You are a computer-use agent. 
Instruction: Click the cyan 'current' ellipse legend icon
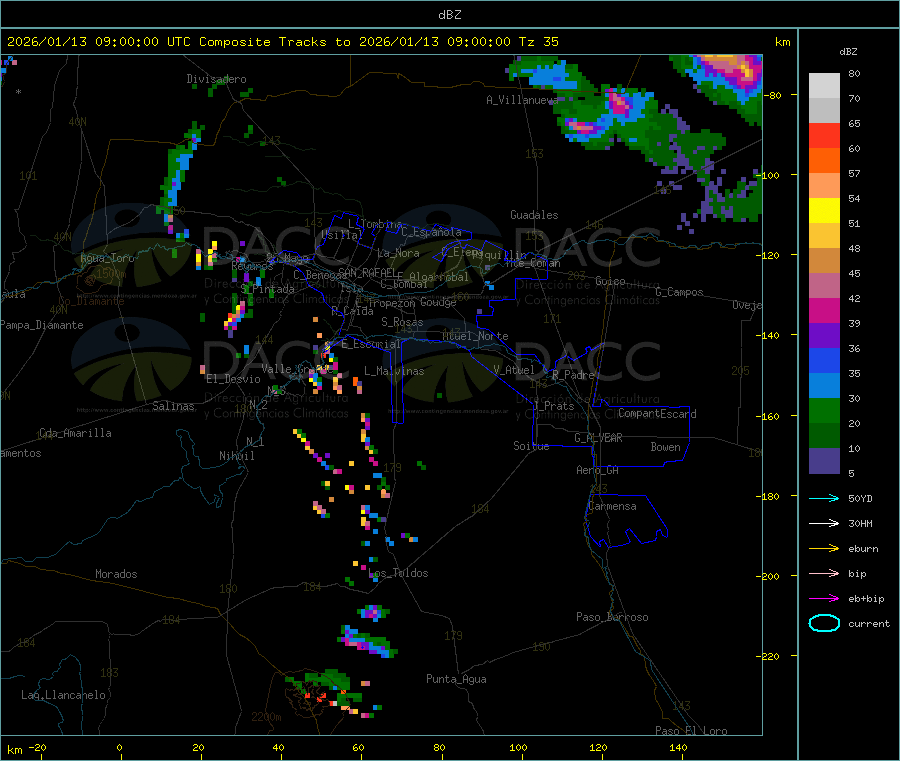(824, 623)
